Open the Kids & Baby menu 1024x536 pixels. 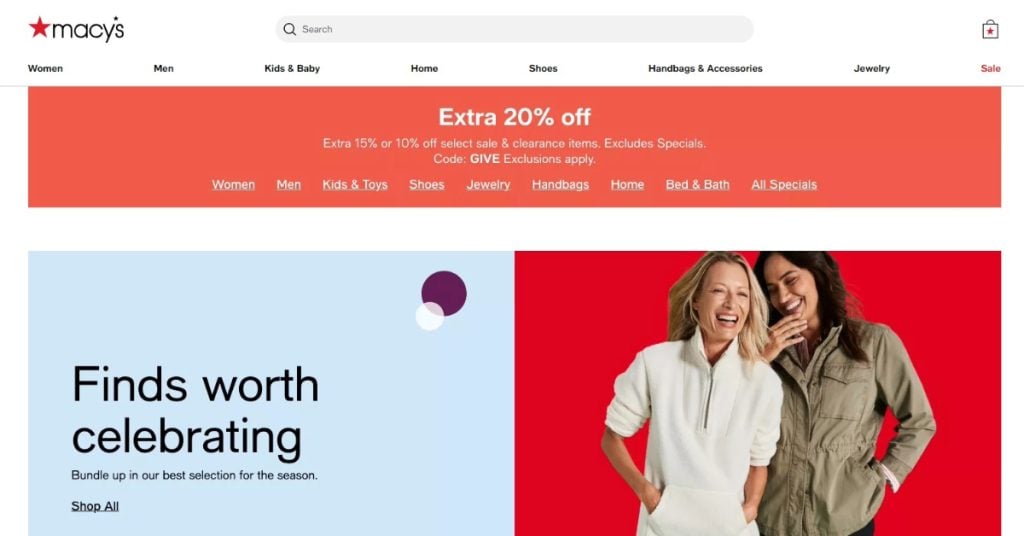pyautogui.click(x=292, y=69)
